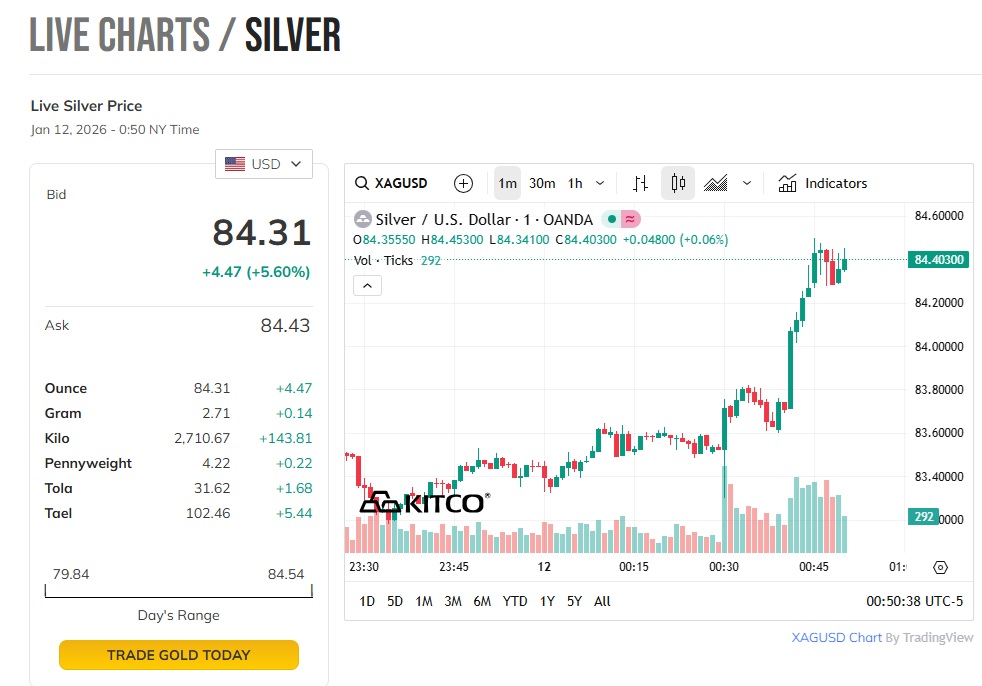Expand the chart style dropdown arrow
This screenshot has width=982, height=686.
click(x=747, y=183)
